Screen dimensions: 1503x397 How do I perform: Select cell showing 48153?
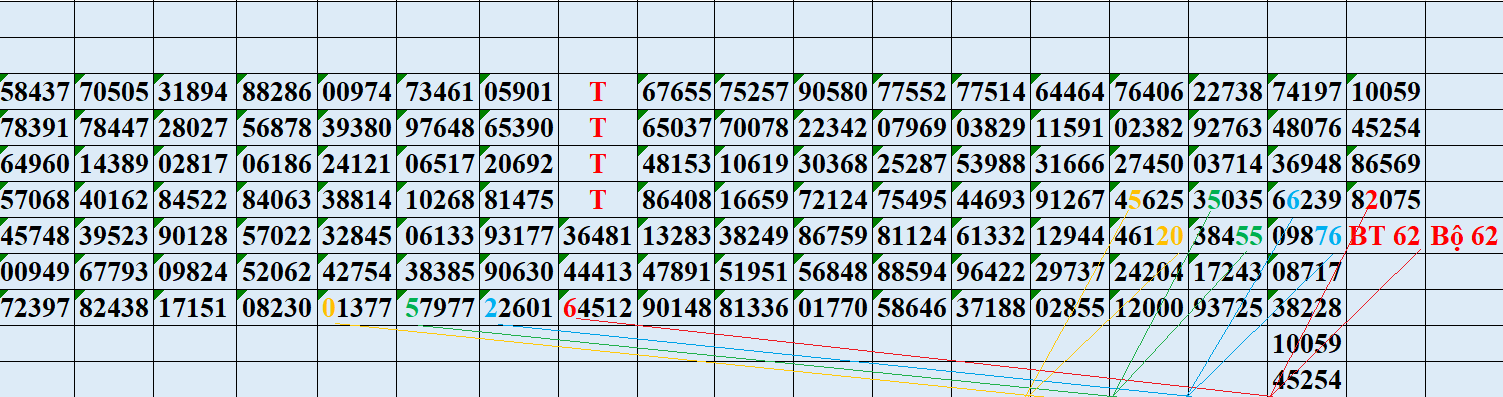tap(675, 164)
